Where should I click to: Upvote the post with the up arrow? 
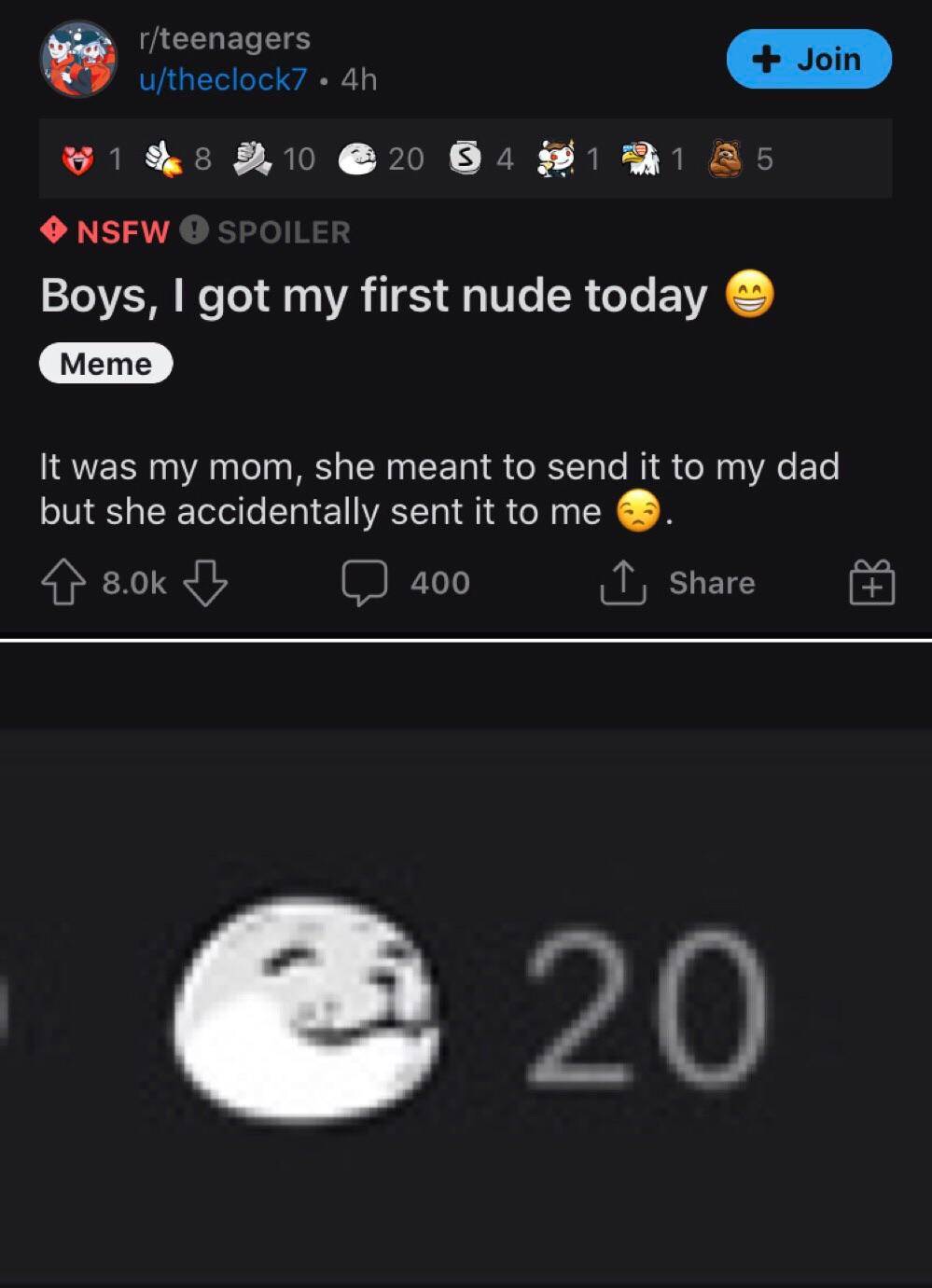pyautogui.click(x=63, y=582)
